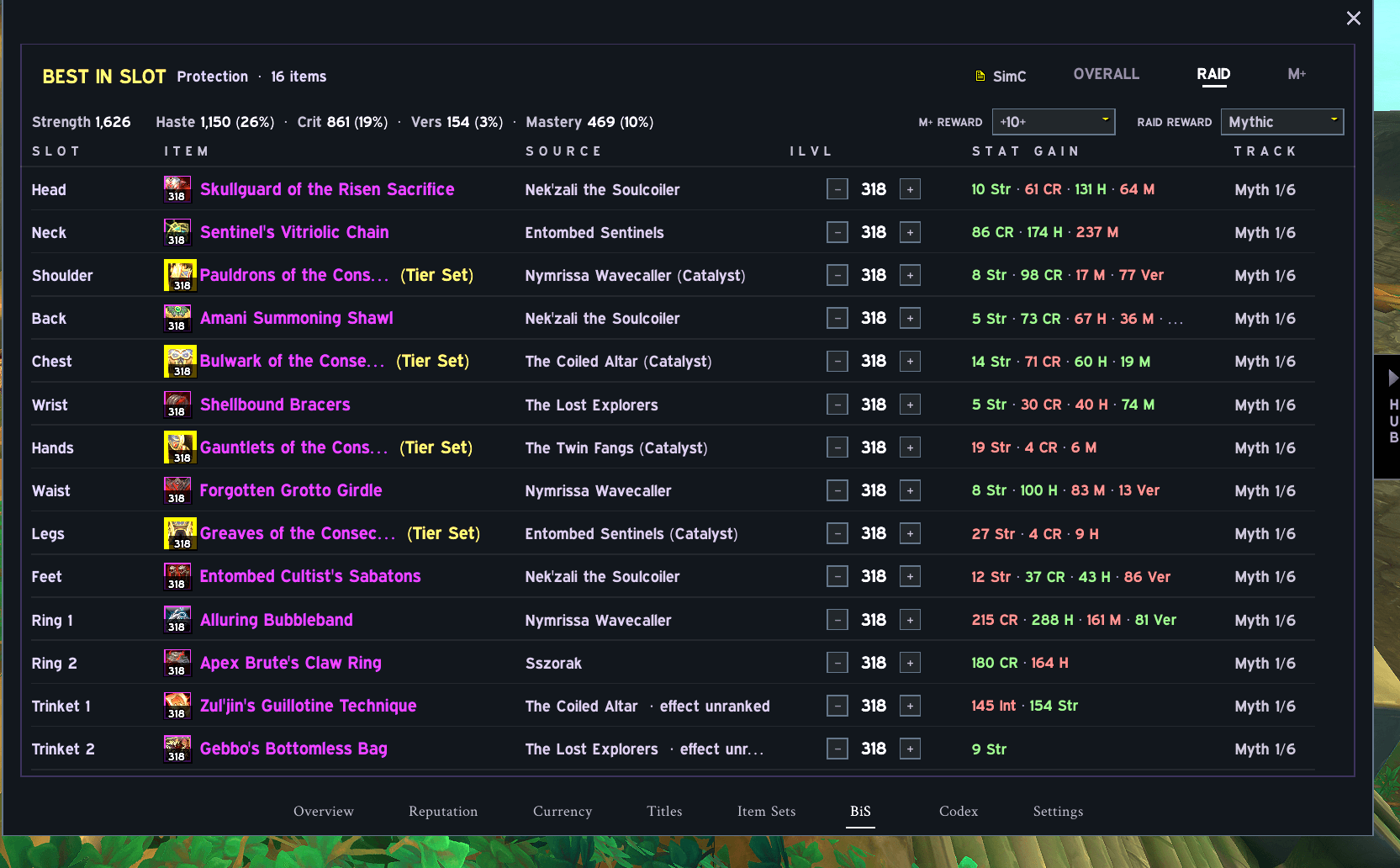This screenshot has width=1400, height=868.
Task: Increase item level for Head slot
Action: tap(910, 189)
